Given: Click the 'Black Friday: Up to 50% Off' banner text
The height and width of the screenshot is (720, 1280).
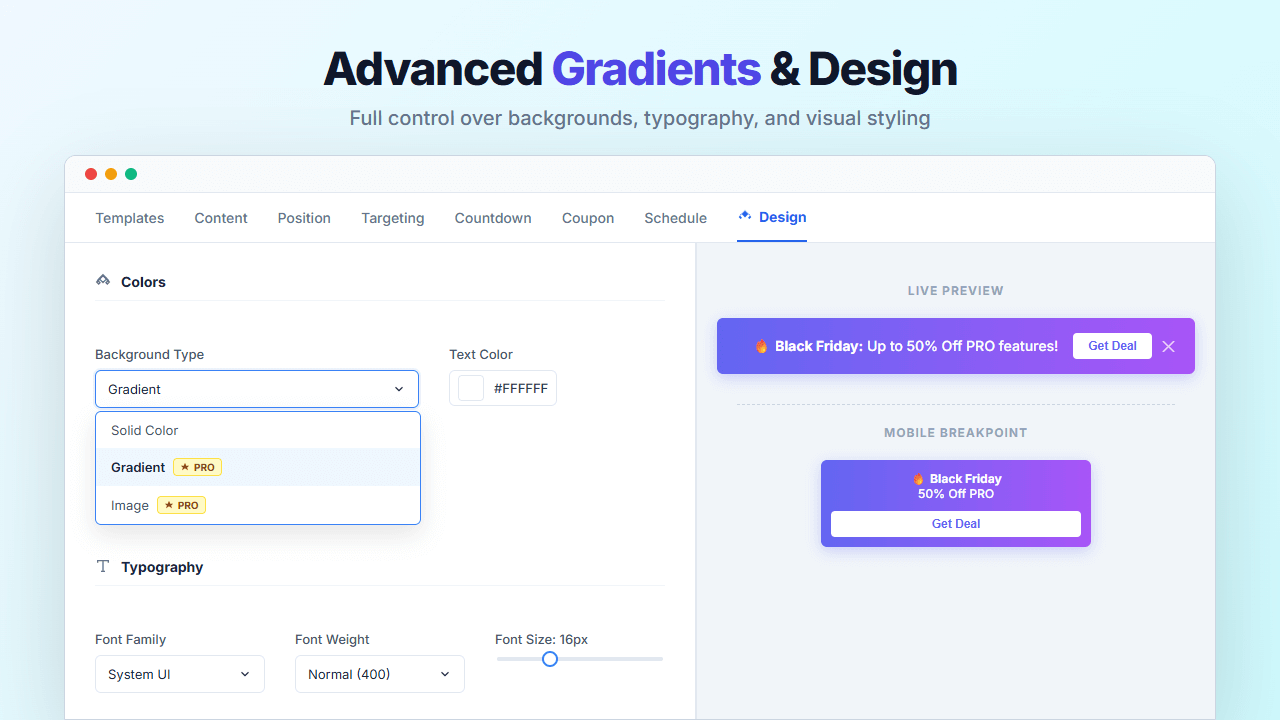Looking at the screenshot, I should (x=916, y=346).
